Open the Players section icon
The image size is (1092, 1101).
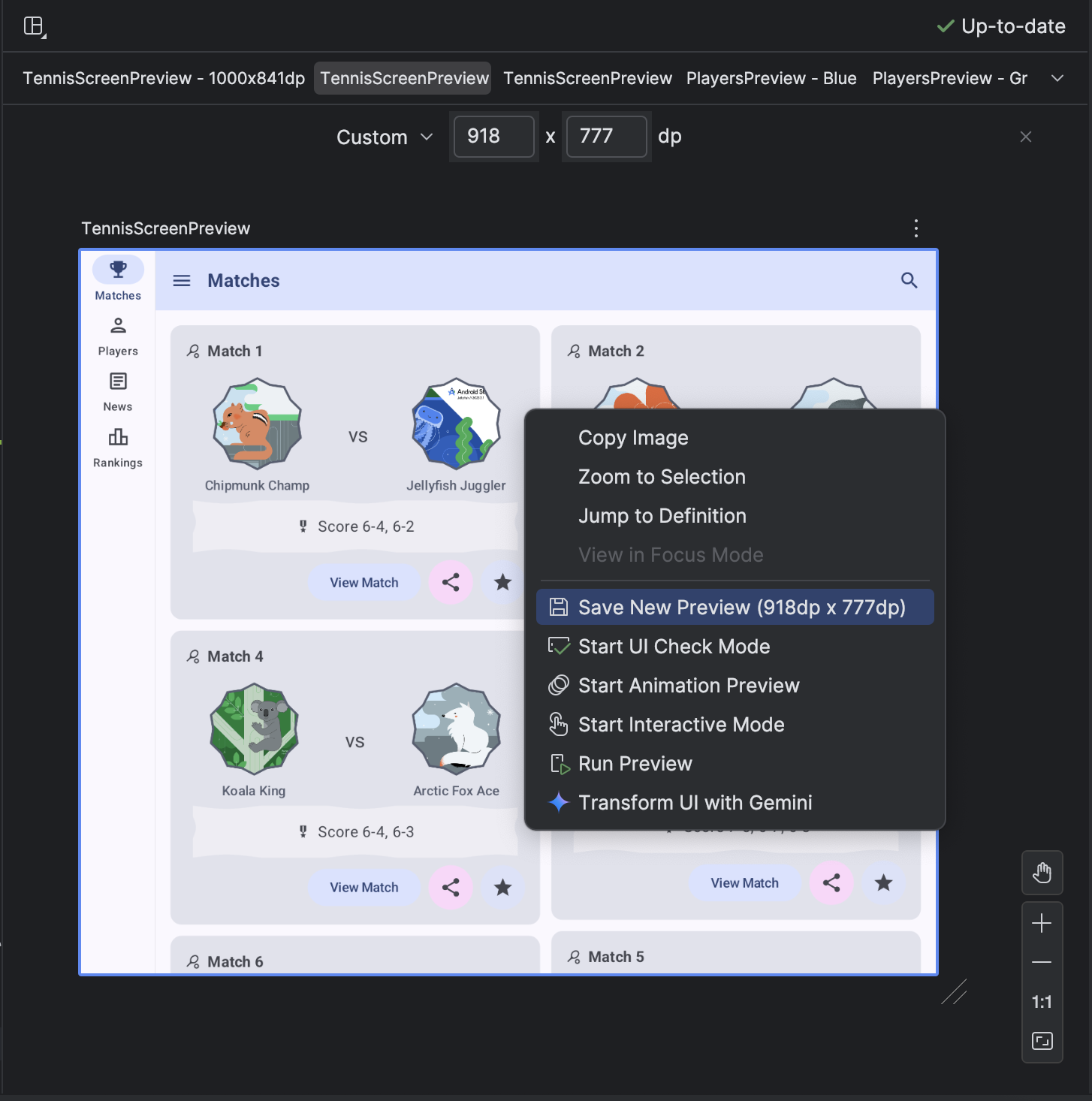click(x=117, y=325)
